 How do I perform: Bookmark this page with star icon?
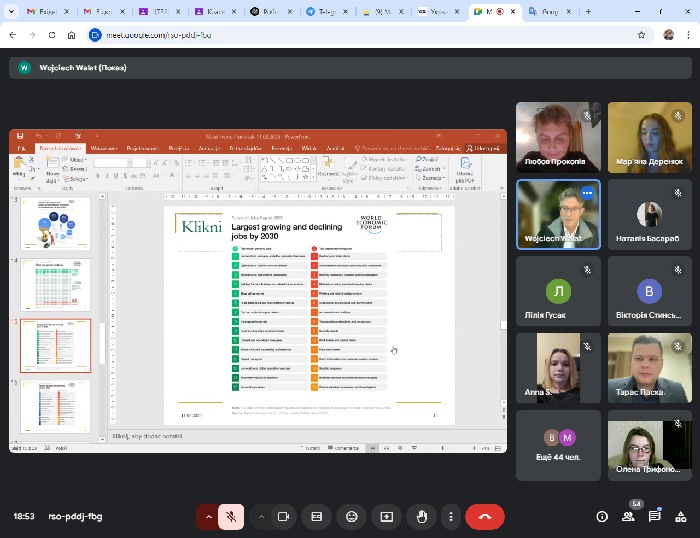(641, 33)
